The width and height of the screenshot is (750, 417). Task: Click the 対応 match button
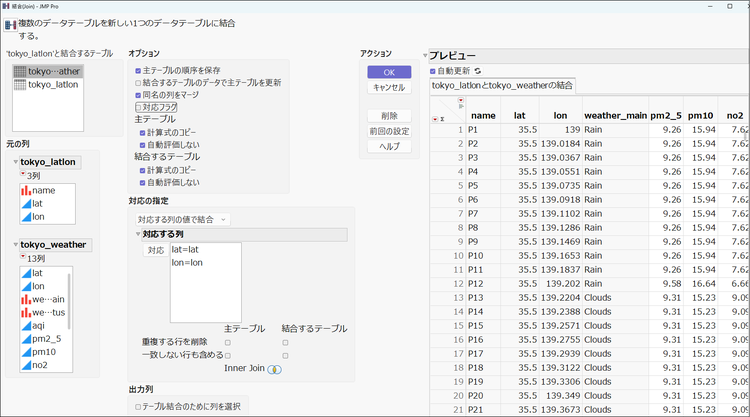pyautogui.click(x=156, y=250)
